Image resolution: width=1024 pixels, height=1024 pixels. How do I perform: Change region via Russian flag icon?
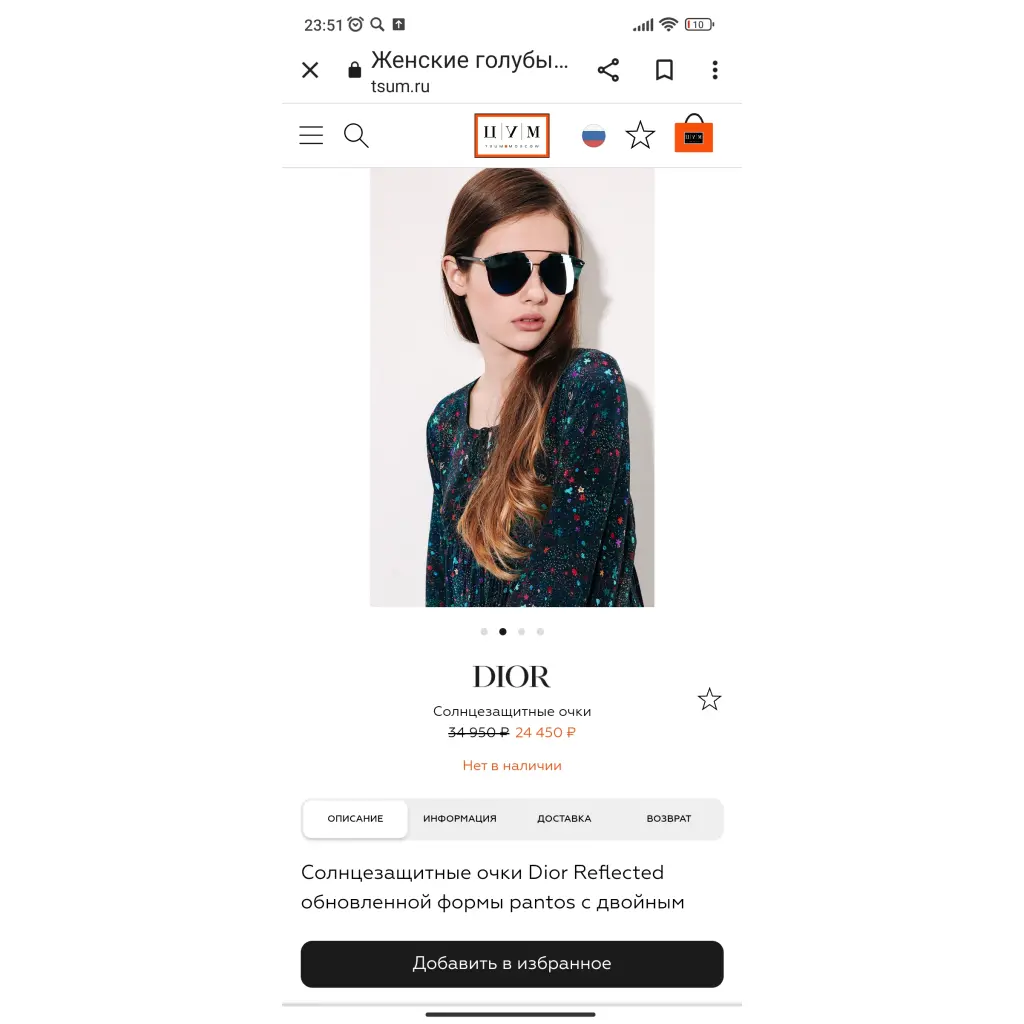coord(594,136)
